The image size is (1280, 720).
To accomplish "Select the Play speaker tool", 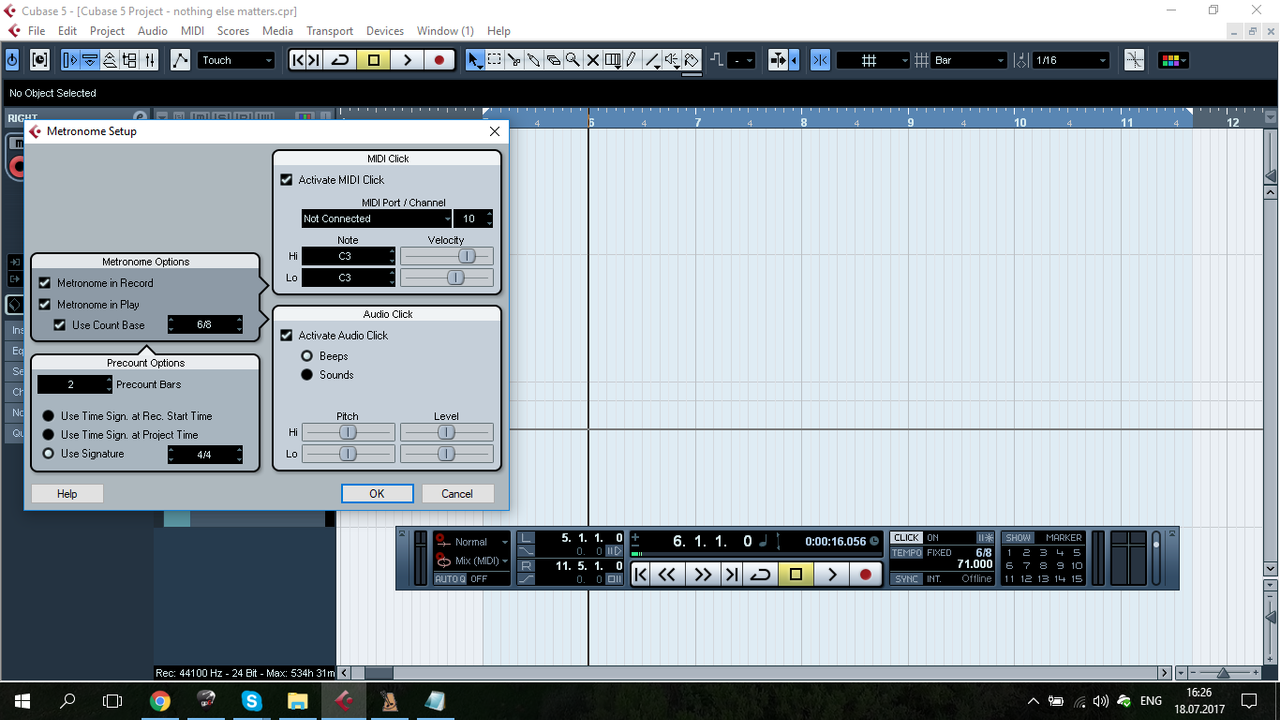I will (672, 60).
